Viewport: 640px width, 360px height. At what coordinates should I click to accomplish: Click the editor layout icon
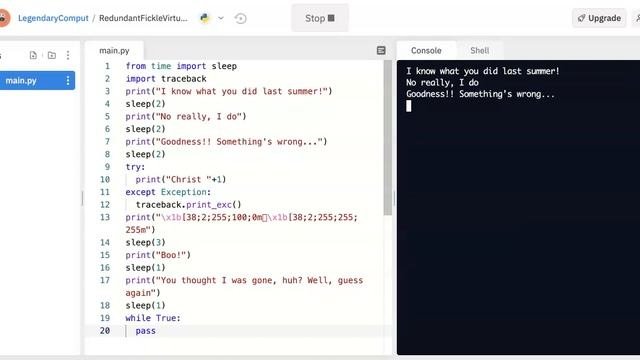[381, 50]
